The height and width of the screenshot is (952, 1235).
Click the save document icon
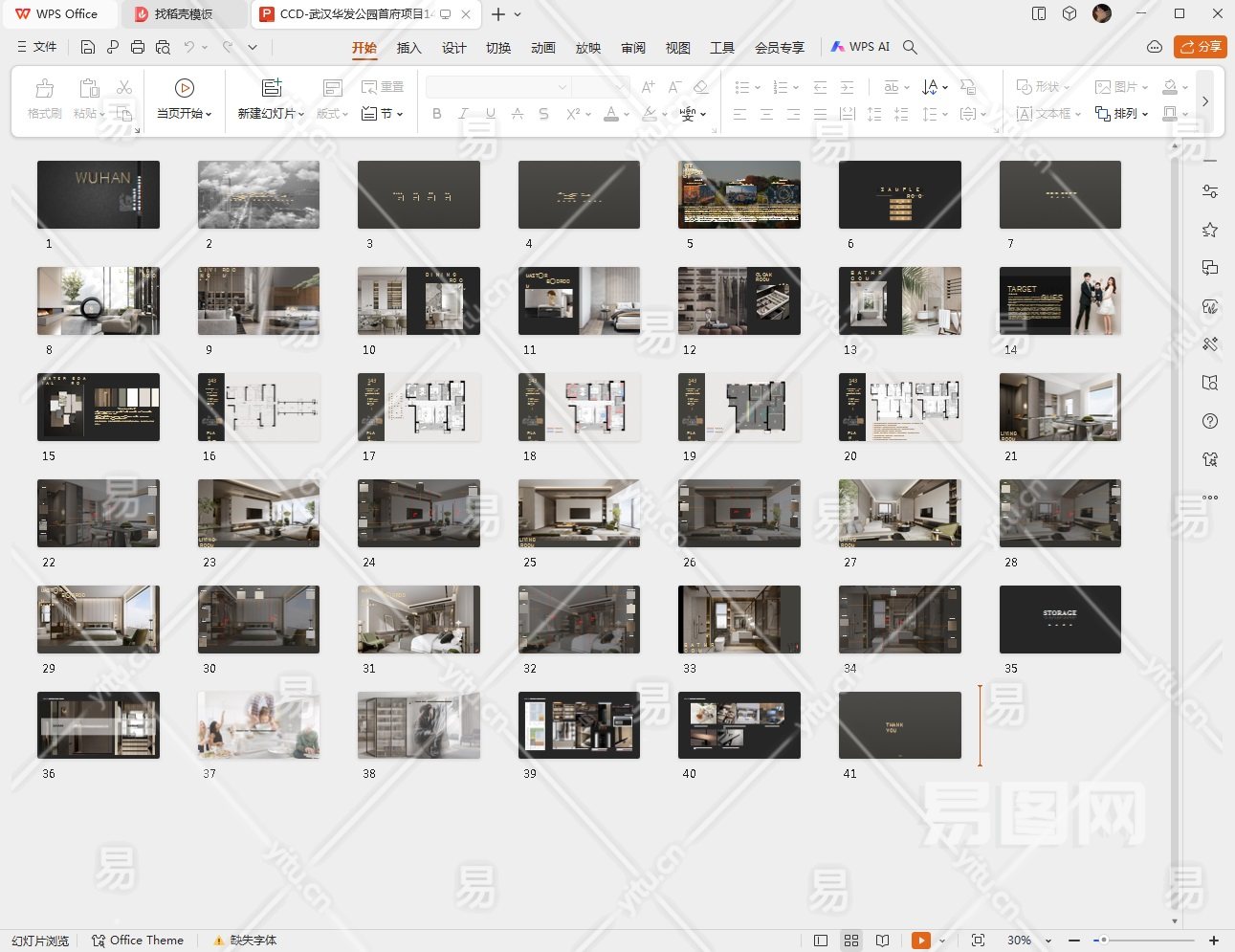point(88,47)
